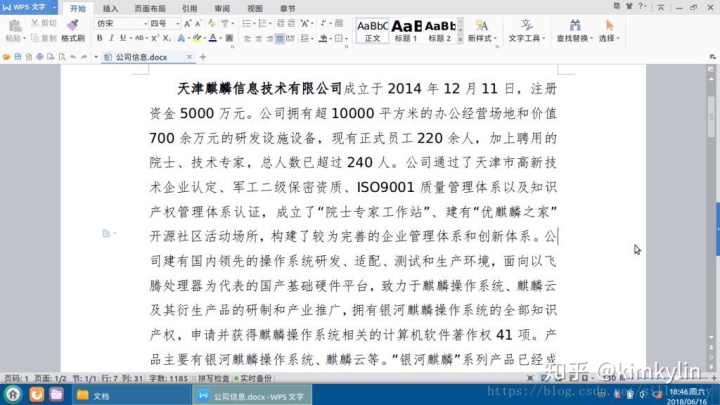Switch to the 章节 tab

pos(287,8)
